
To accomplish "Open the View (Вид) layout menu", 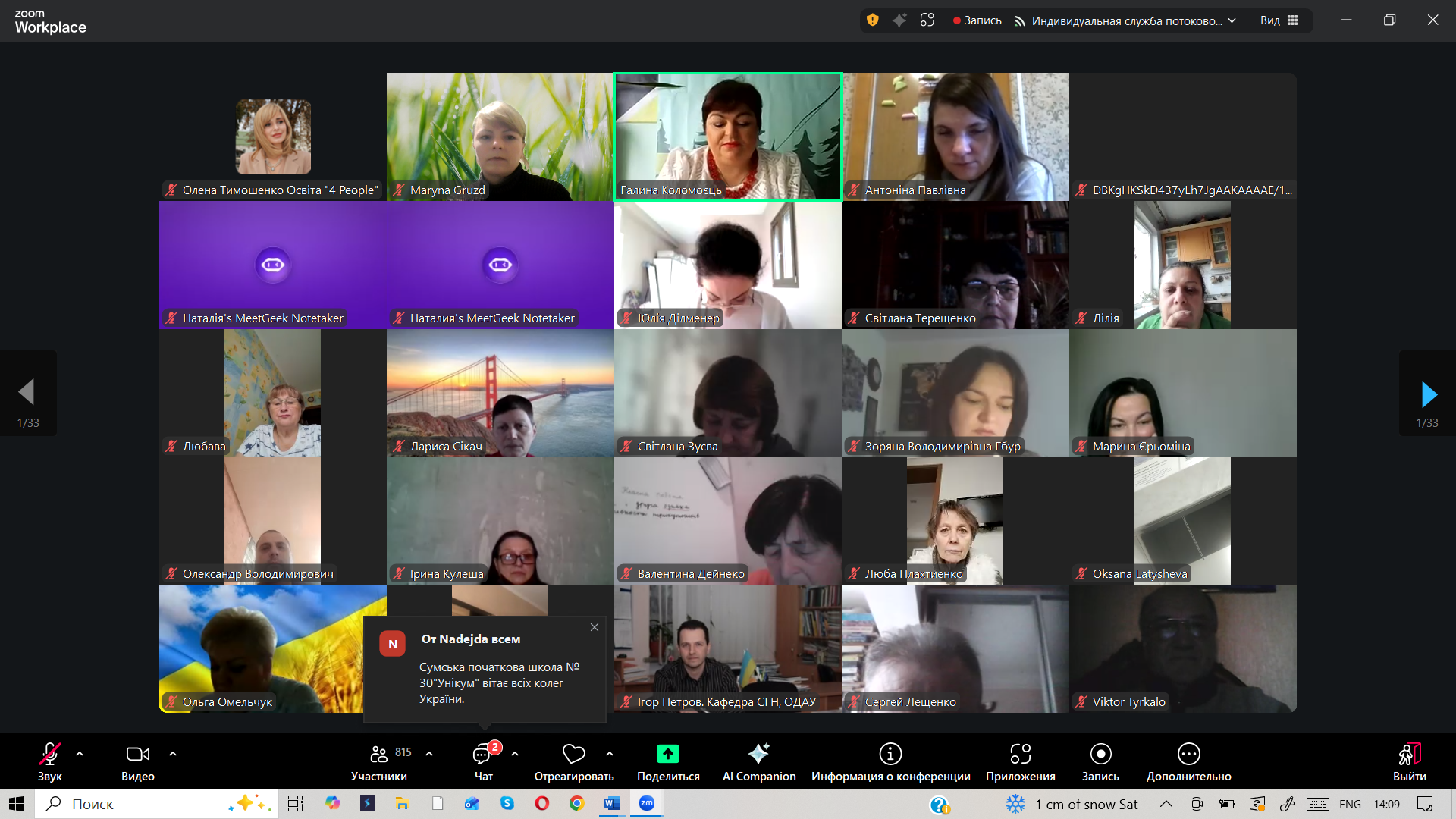I will (1279, 20).
